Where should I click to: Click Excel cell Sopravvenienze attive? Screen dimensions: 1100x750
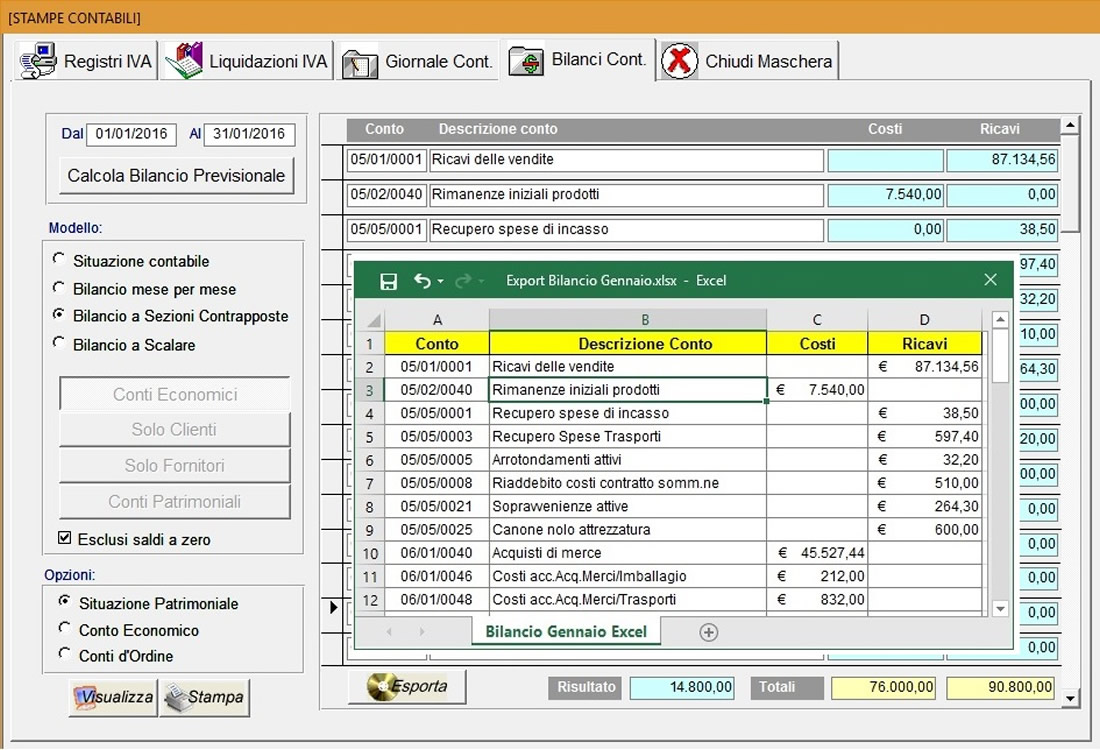(628, 507)
